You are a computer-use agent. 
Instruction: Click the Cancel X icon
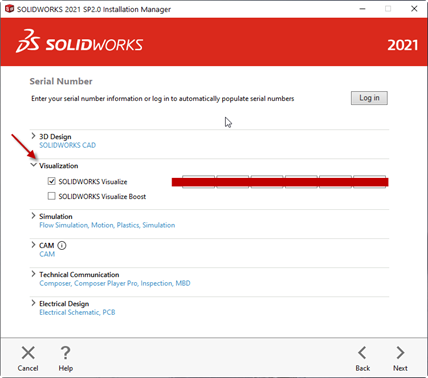(x=28, y=353)
